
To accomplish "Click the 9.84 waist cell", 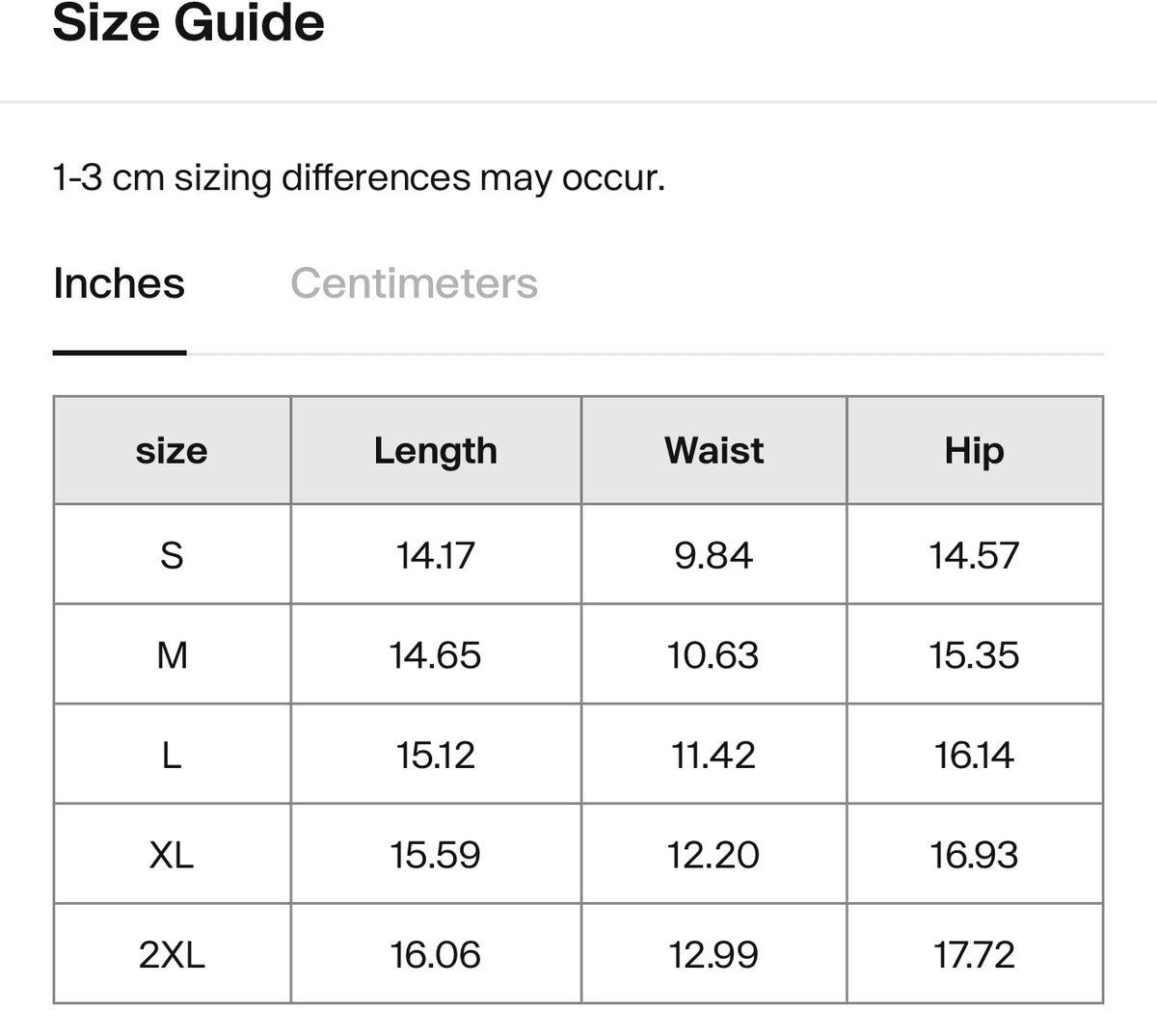I will [713, 555].
